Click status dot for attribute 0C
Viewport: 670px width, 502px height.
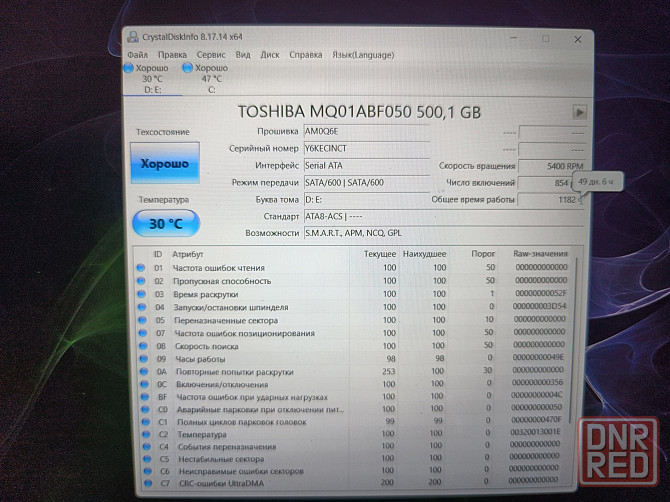click(x=145, y=384)
